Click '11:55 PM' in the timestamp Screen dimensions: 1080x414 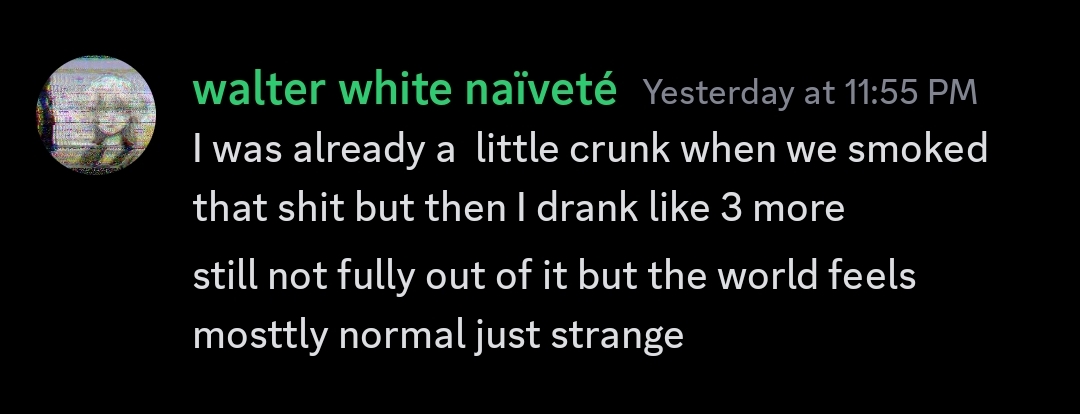point(909,93)
